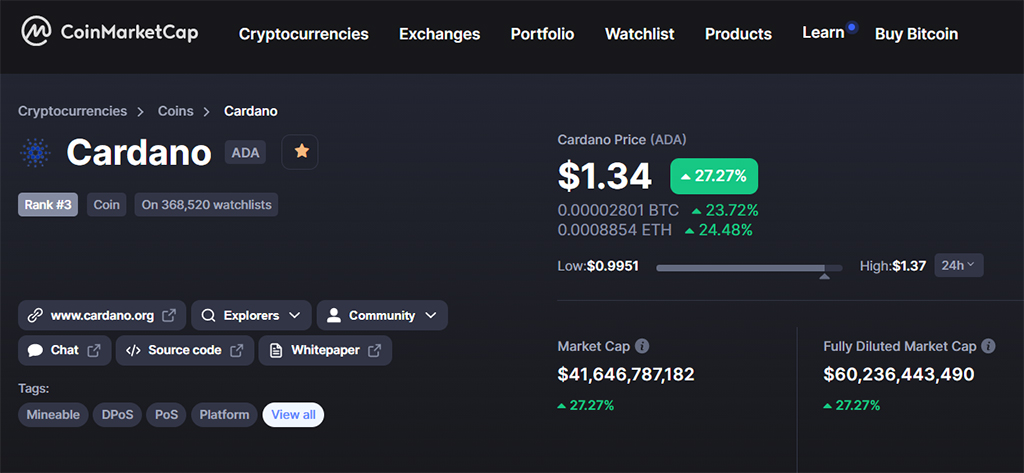Open the 24h range period dropdown

pyautogui.click(x=959, y=265)
